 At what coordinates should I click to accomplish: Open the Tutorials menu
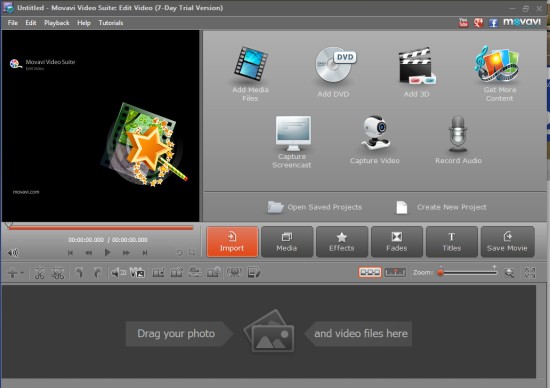pyautogui.click(x=110, y=23)
